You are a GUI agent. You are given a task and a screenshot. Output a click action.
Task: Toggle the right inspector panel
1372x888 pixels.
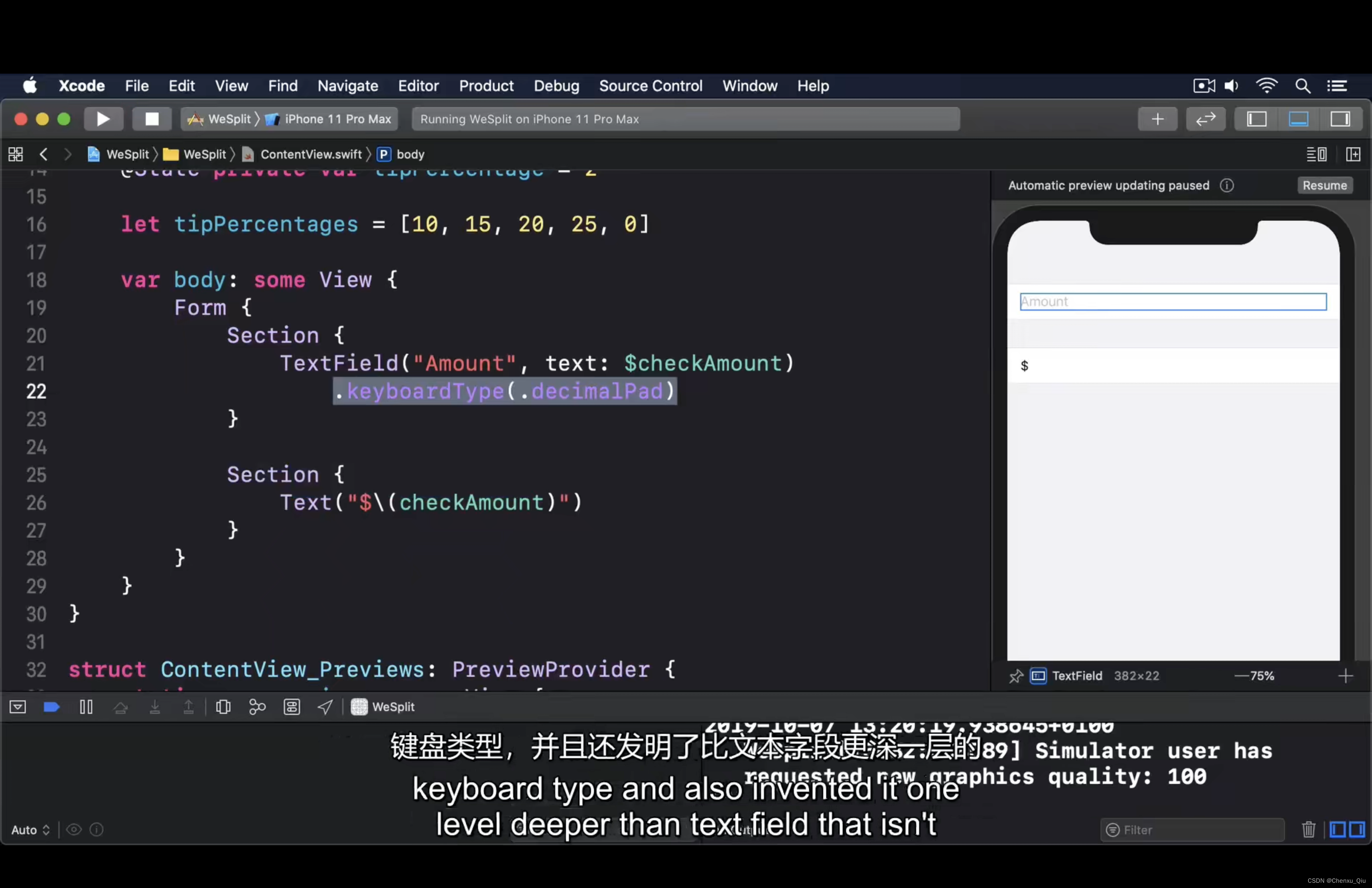(1340, 119)
